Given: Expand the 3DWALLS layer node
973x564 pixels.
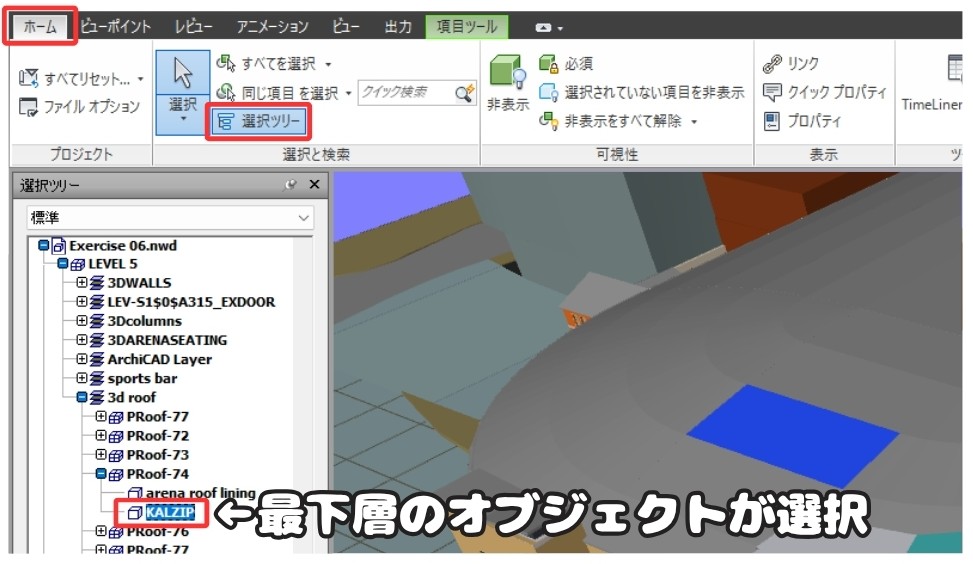Looking at the screenshot, I should [x=82, y=283].
